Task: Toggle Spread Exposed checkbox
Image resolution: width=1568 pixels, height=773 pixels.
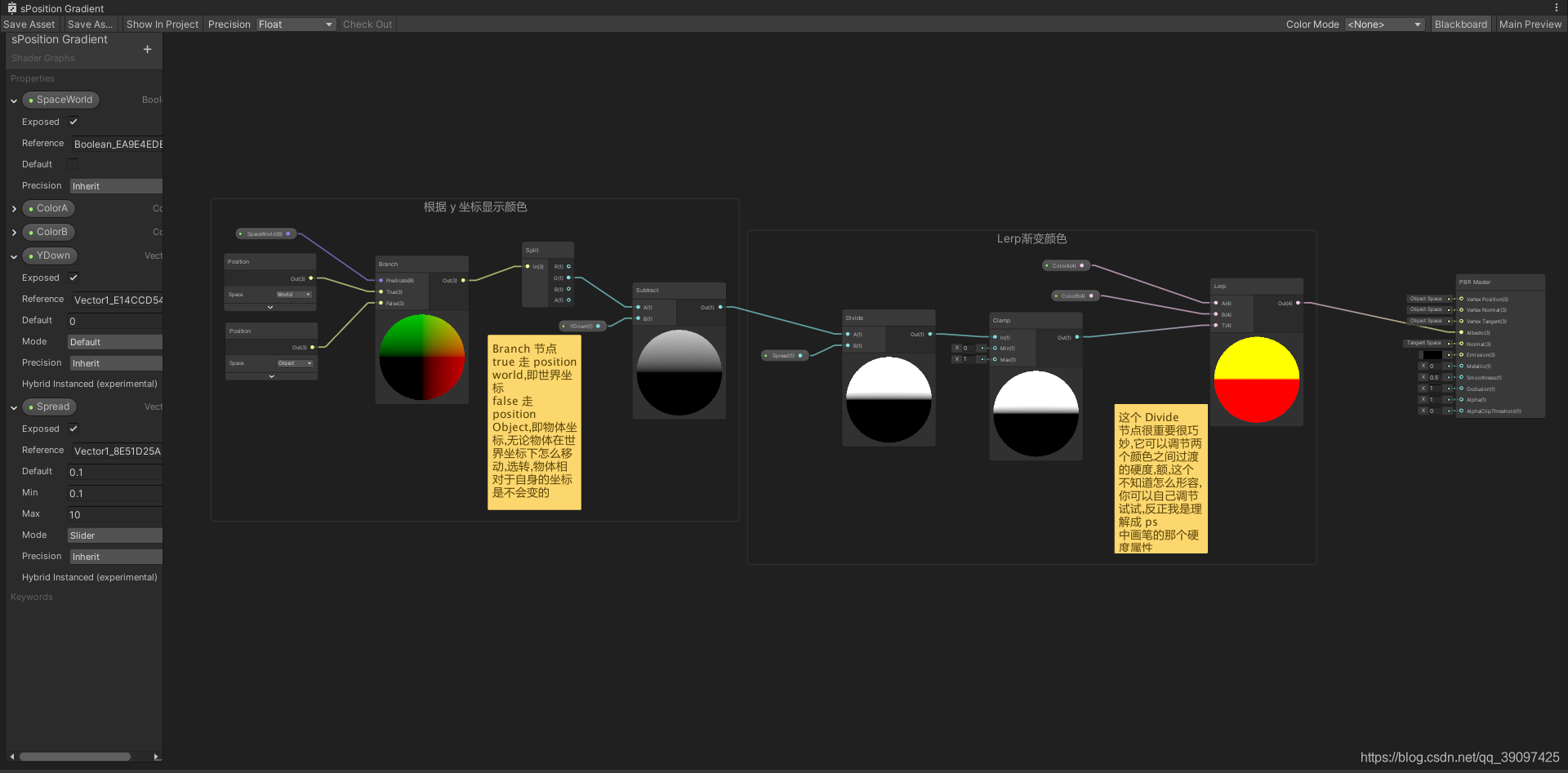Action: point(73,429)
